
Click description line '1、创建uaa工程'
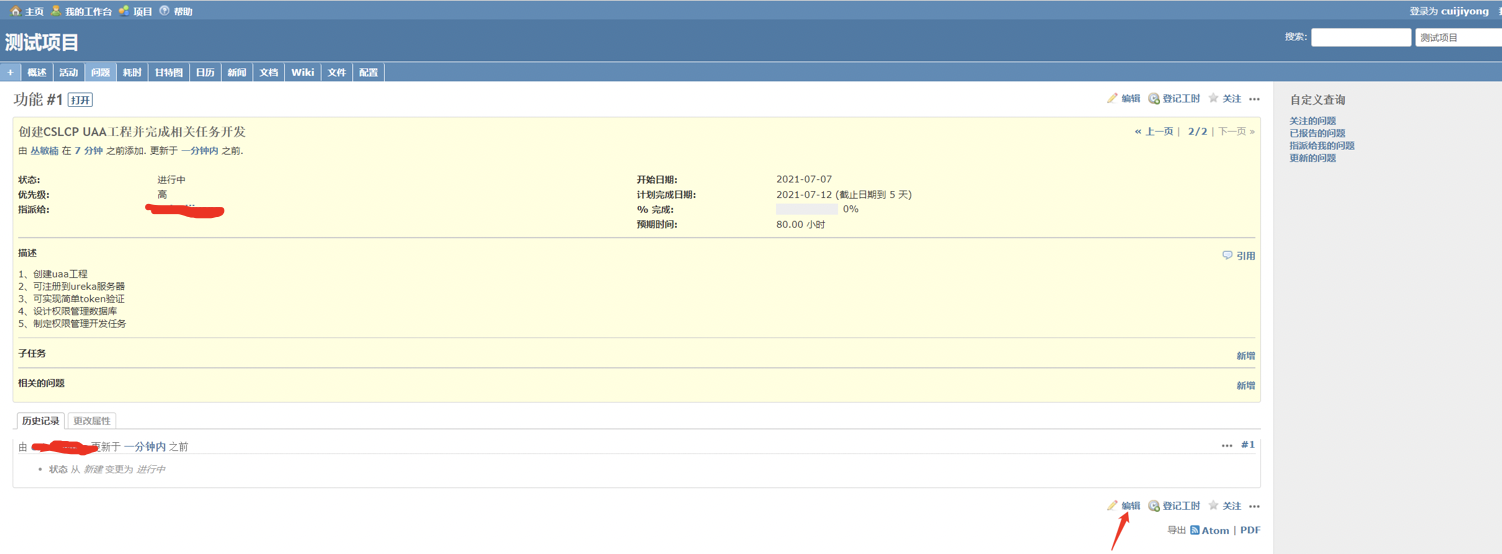coord(53,274)
